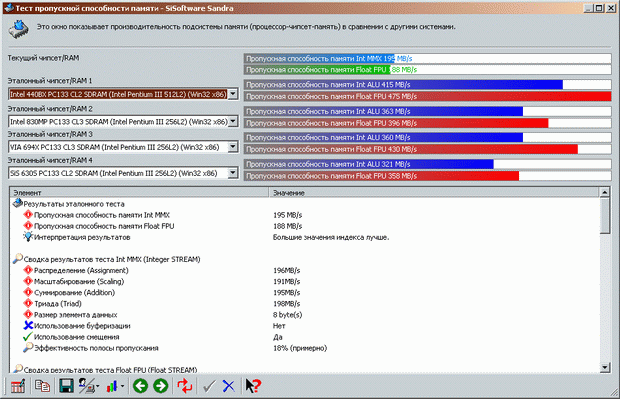Open Эталонный чипсет/RAM 2 dropdown arrow
Image resolution: width=620 pixels, height=399 pixels.
point(233,121)
